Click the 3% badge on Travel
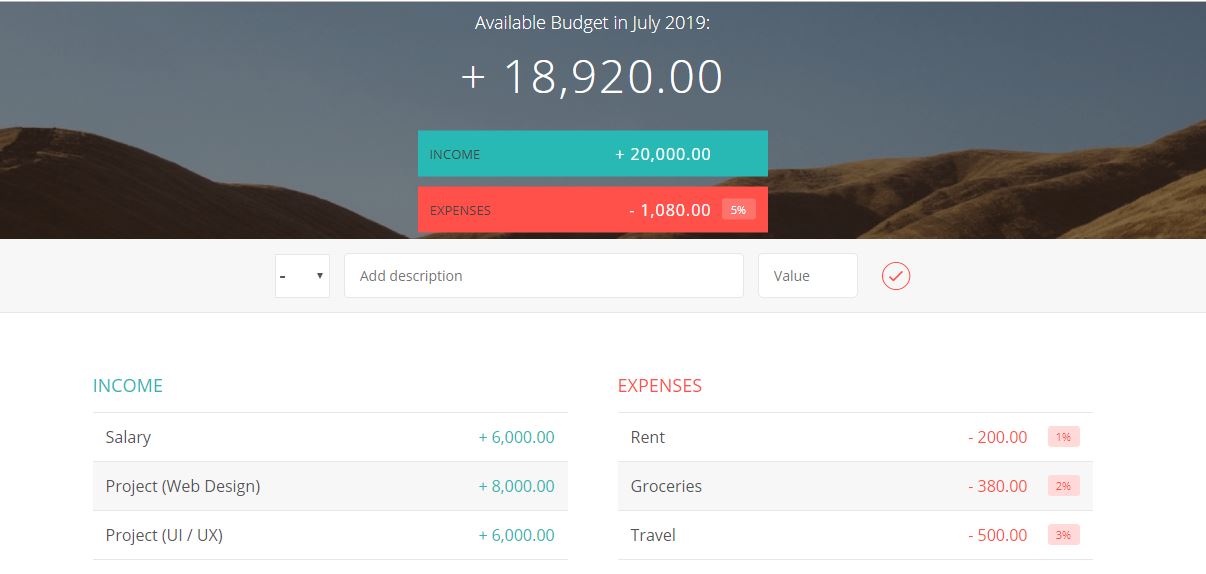This screenshot has width=1206, height=574. pos(1063,535)
